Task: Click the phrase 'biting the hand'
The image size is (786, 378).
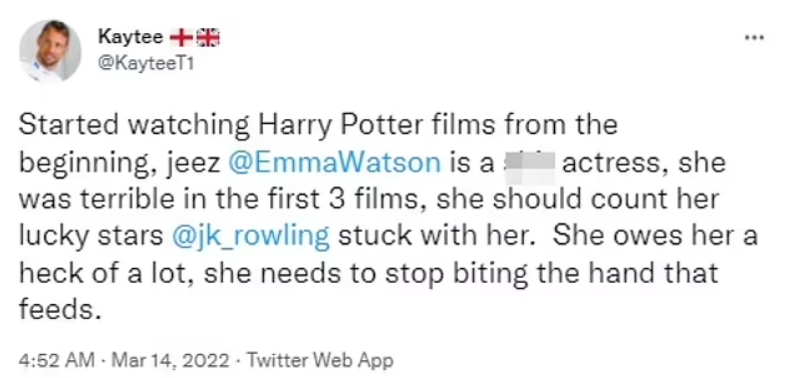Action: point(551,274)
